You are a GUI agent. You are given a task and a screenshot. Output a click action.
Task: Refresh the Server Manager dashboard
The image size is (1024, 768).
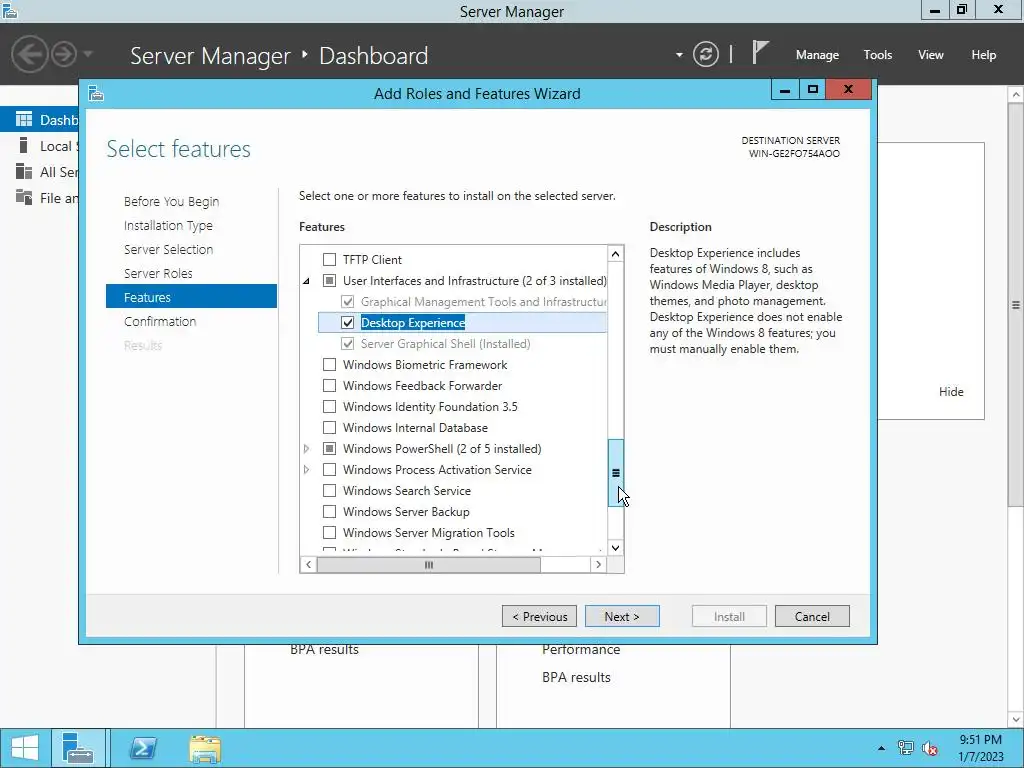[705, 54]
